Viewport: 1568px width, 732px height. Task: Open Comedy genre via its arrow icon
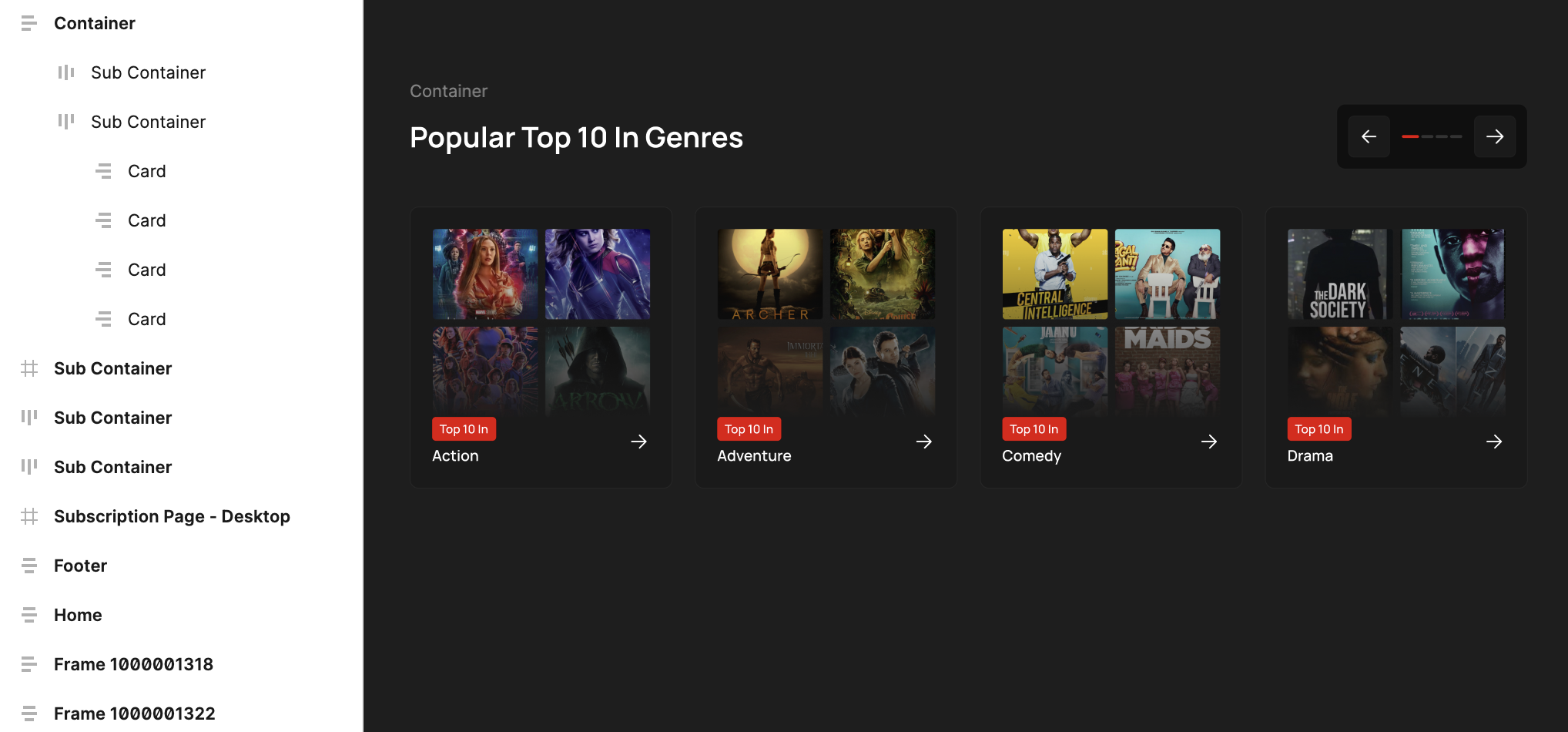tap(1209, 442)
